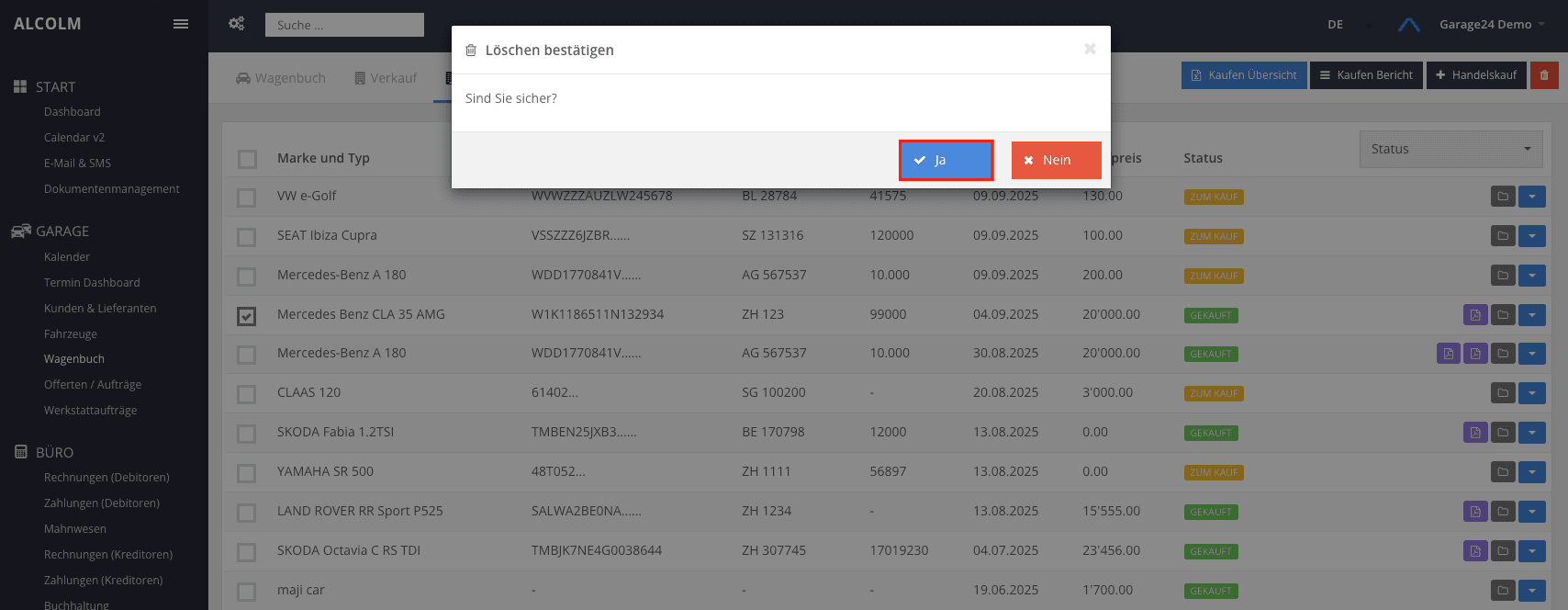The height and width of the screenshot is (610, 1568).
Task: Open PDF document for Mercedes Benz CLA 35 AMG
Action: [1475, 315]
